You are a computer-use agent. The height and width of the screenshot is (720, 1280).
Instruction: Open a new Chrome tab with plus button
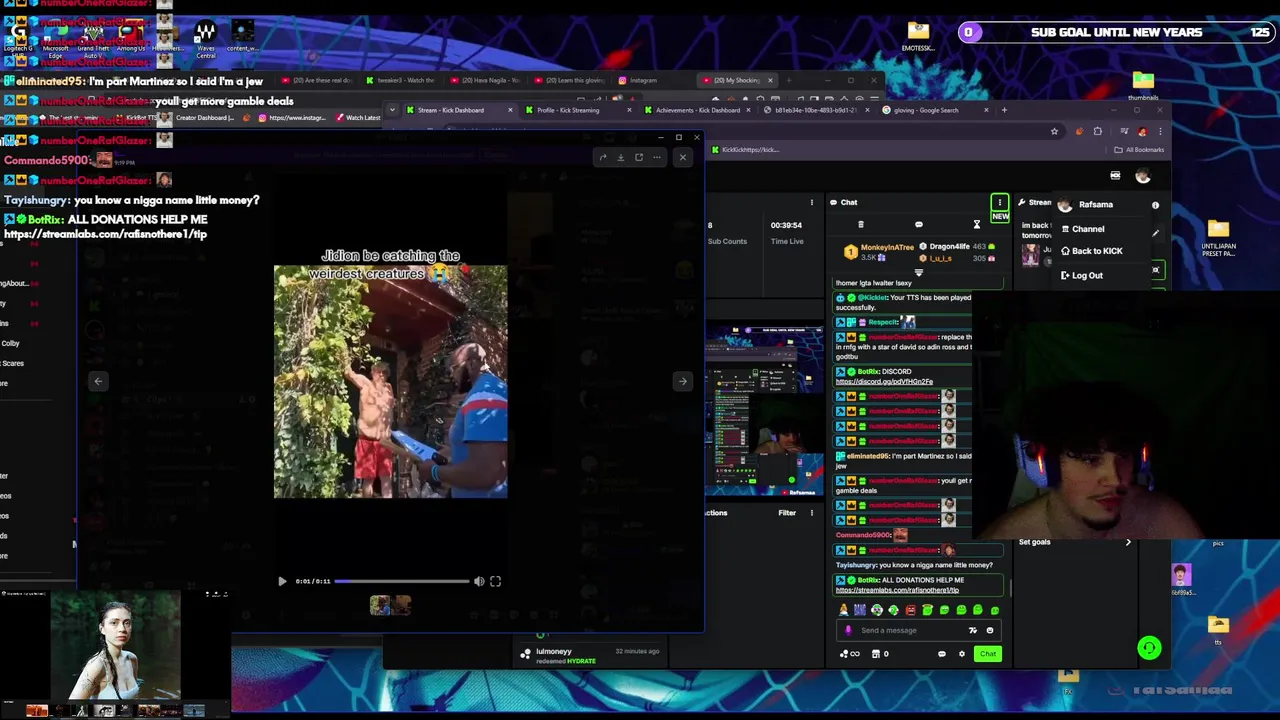[x=1004, y=110]
